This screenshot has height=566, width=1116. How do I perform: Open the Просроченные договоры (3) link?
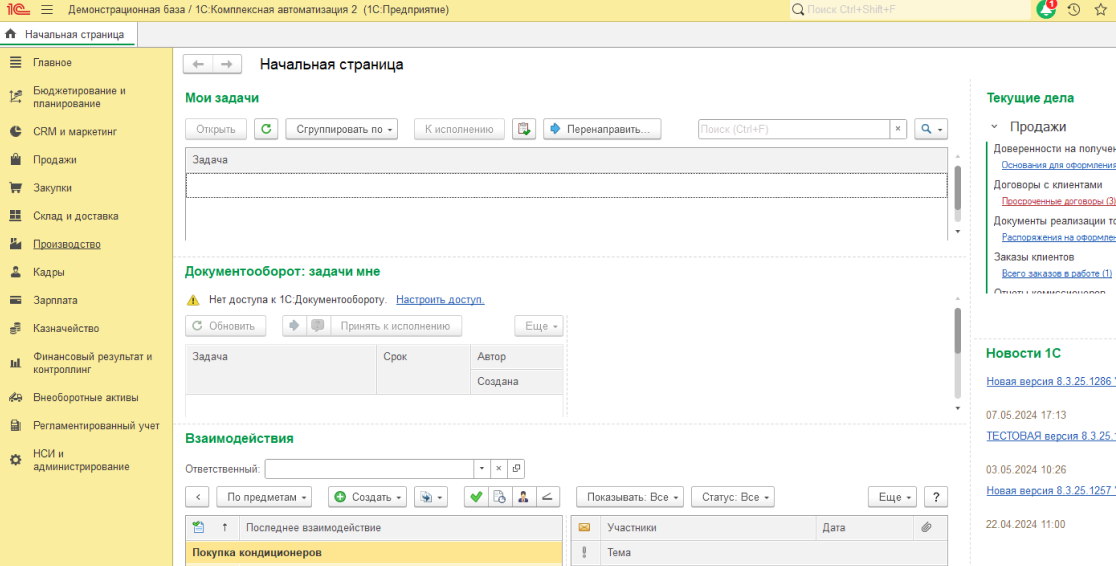[x=1058, y=201]
